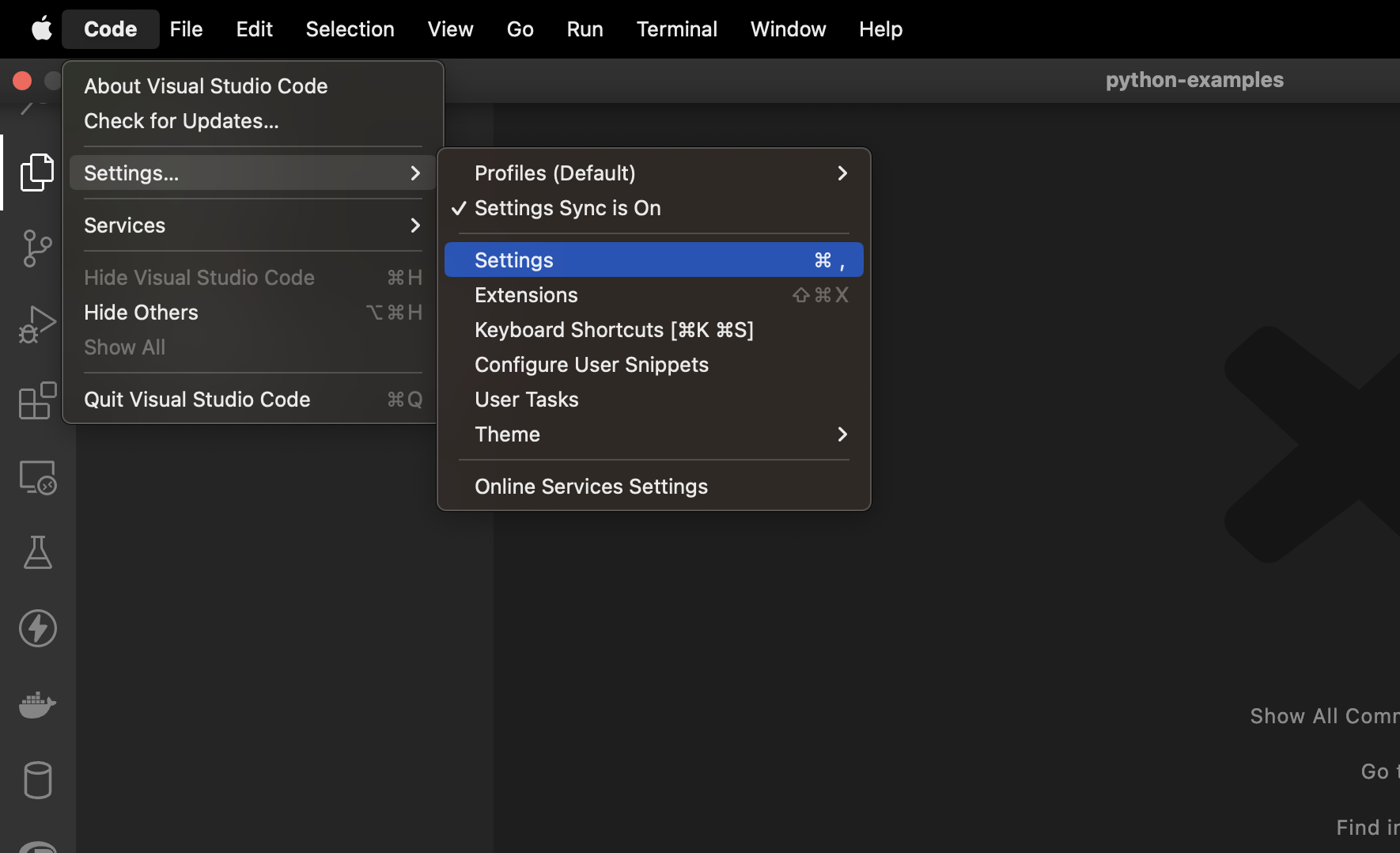Screen dimensions: 1400x853
Task: Expand the Services submenu
Action: pos(252,226)
